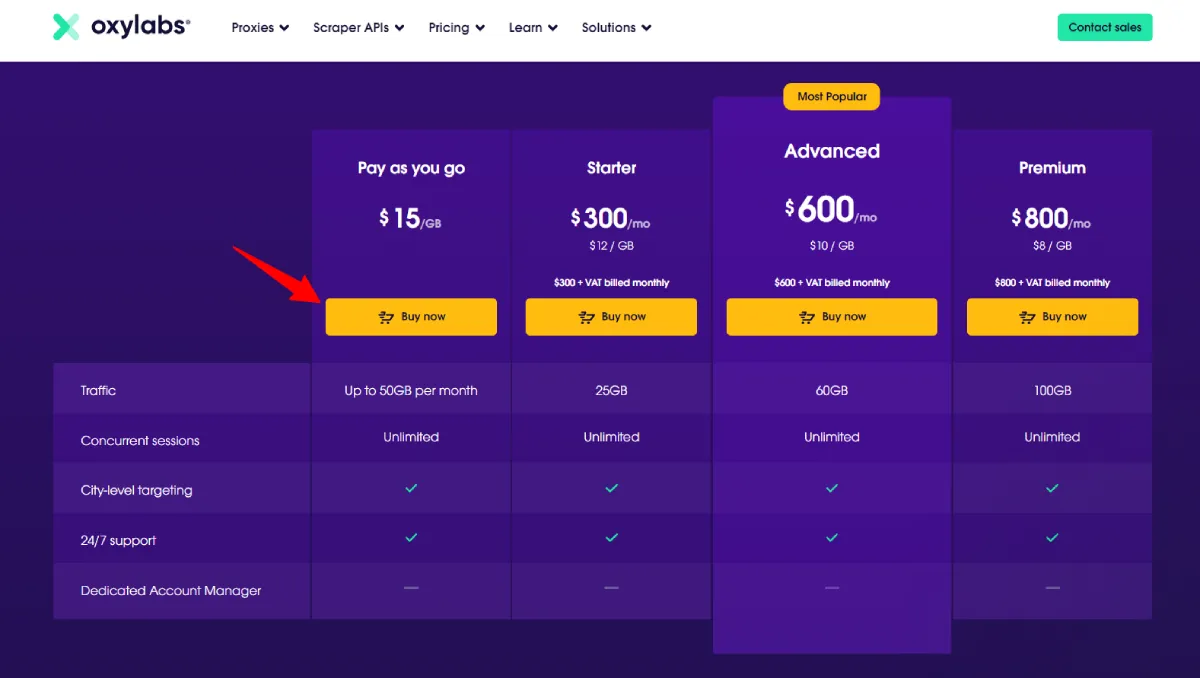
Task: Click 24/7 support checkmark for Premium
Action: point(1052,538)
